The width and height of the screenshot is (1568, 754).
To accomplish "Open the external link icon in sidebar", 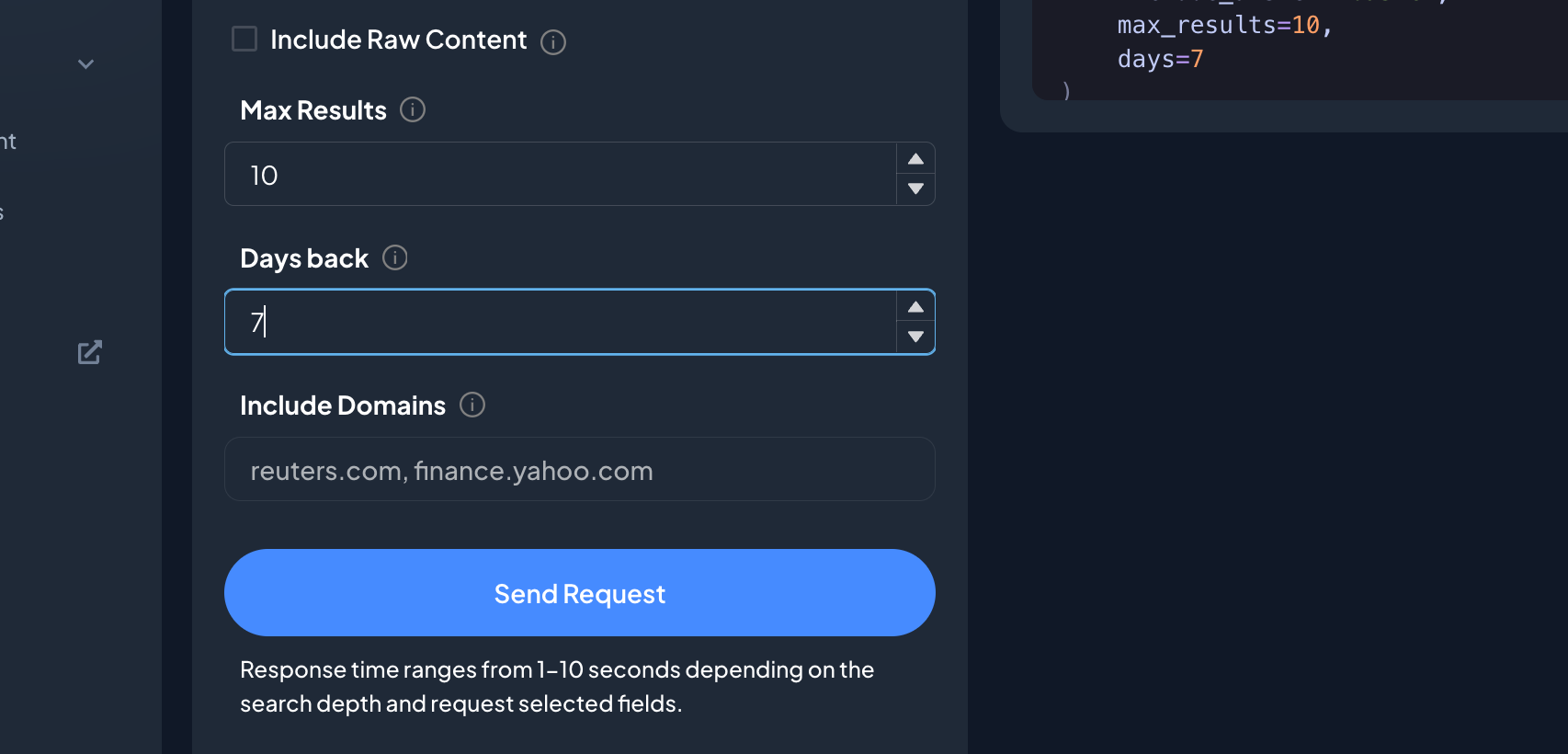I will click(x=89, y=352).
